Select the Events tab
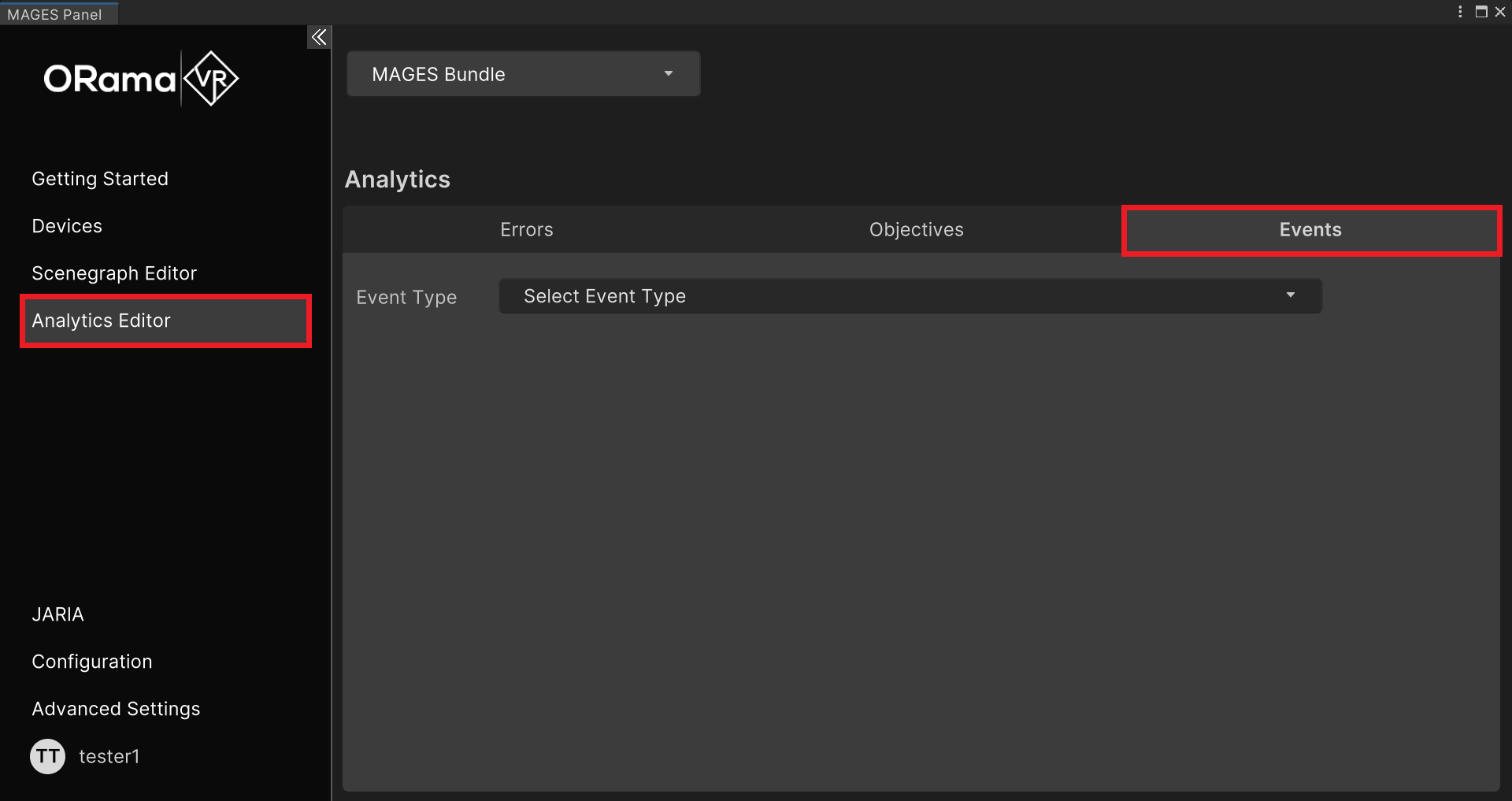This screenshot has height=801, width=1512. (1310, 230)
